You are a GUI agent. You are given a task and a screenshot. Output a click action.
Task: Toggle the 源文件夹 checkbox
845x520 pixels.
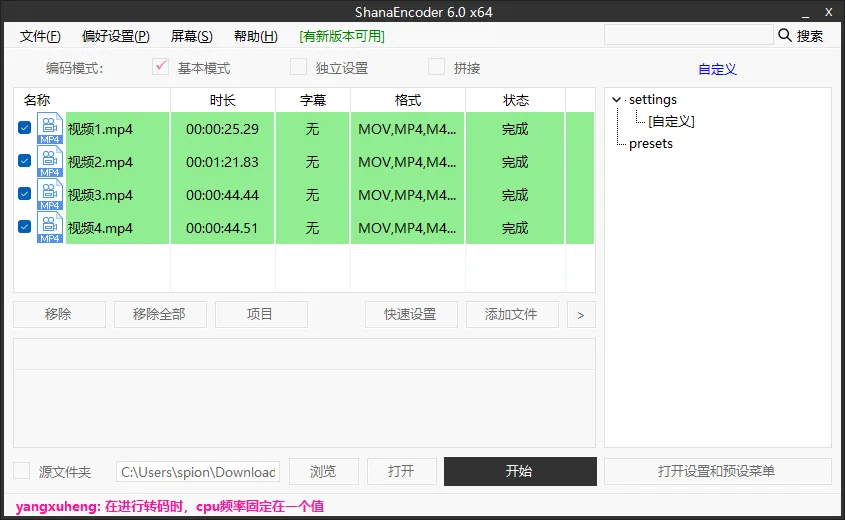pyautogui.click(x=22, y=470)
